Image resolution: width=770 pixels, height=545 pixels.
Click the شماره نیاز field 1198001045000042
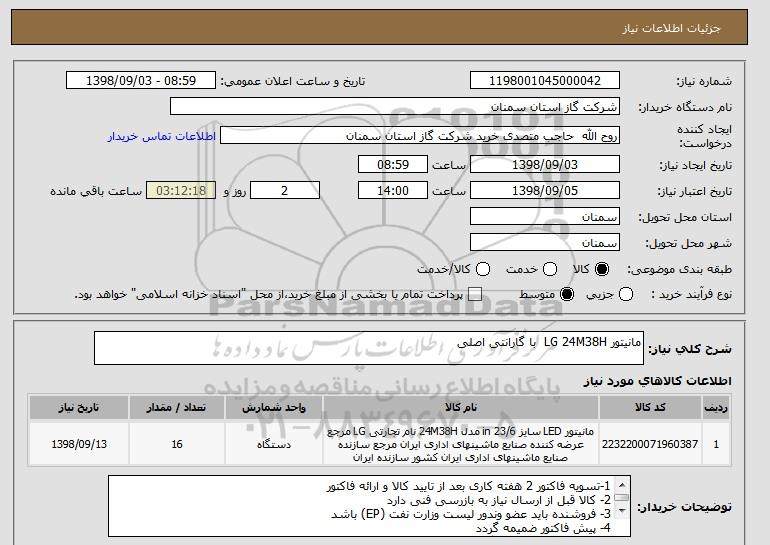tap(545, 81)
